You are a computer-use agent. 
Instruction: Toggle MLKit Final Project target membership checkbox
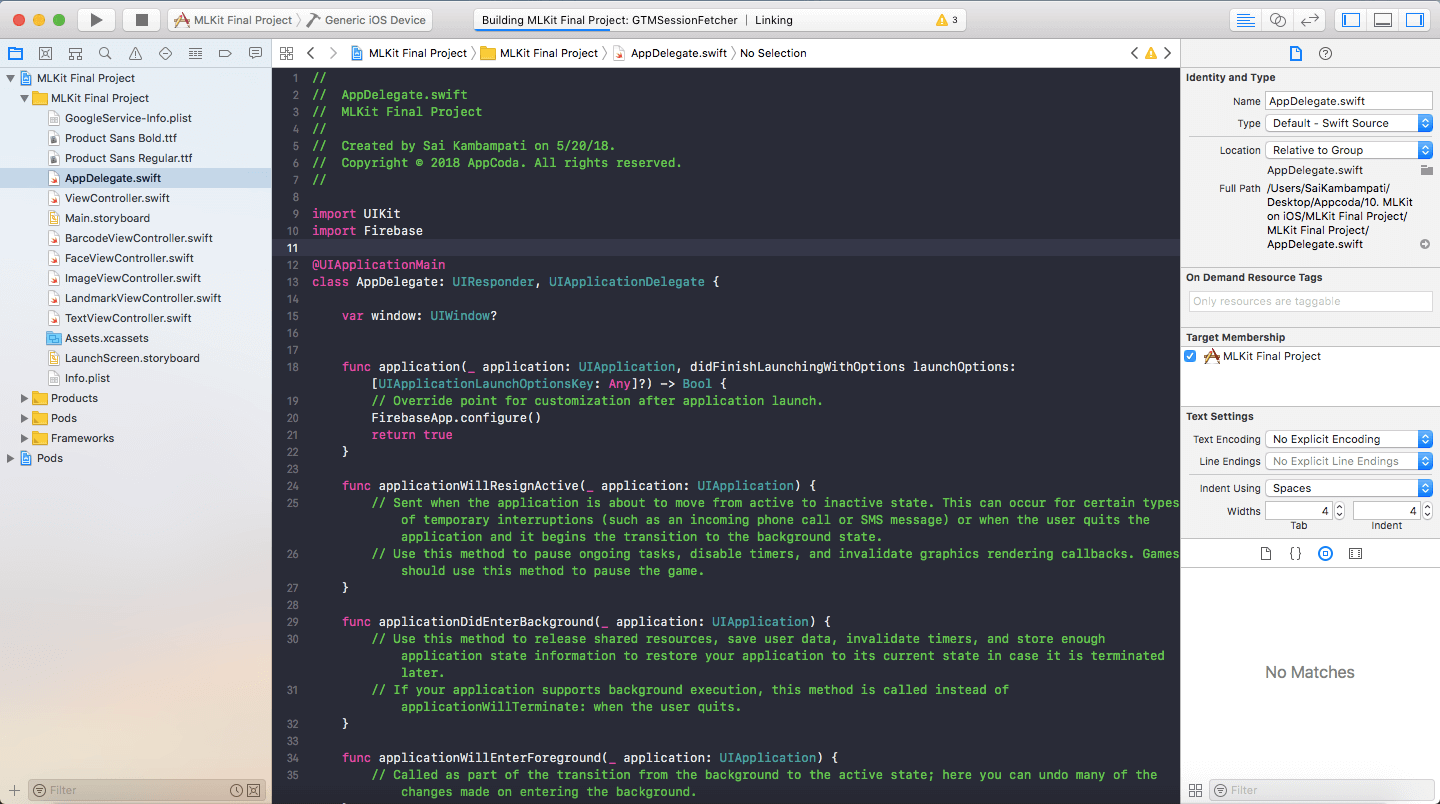click(1190, 356)
